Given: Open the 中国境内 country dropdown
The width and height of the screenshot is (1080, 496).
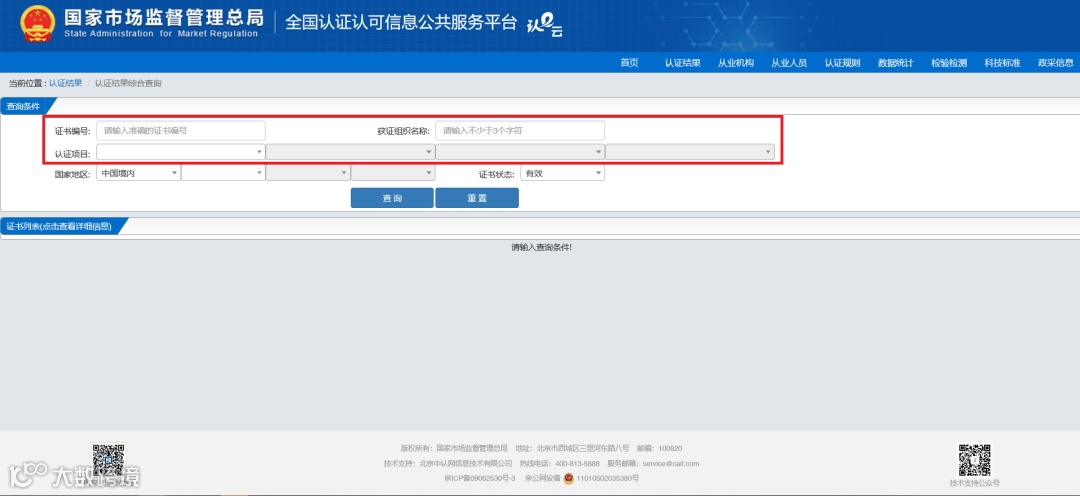Looking at the screenshot, I should 138,173.
